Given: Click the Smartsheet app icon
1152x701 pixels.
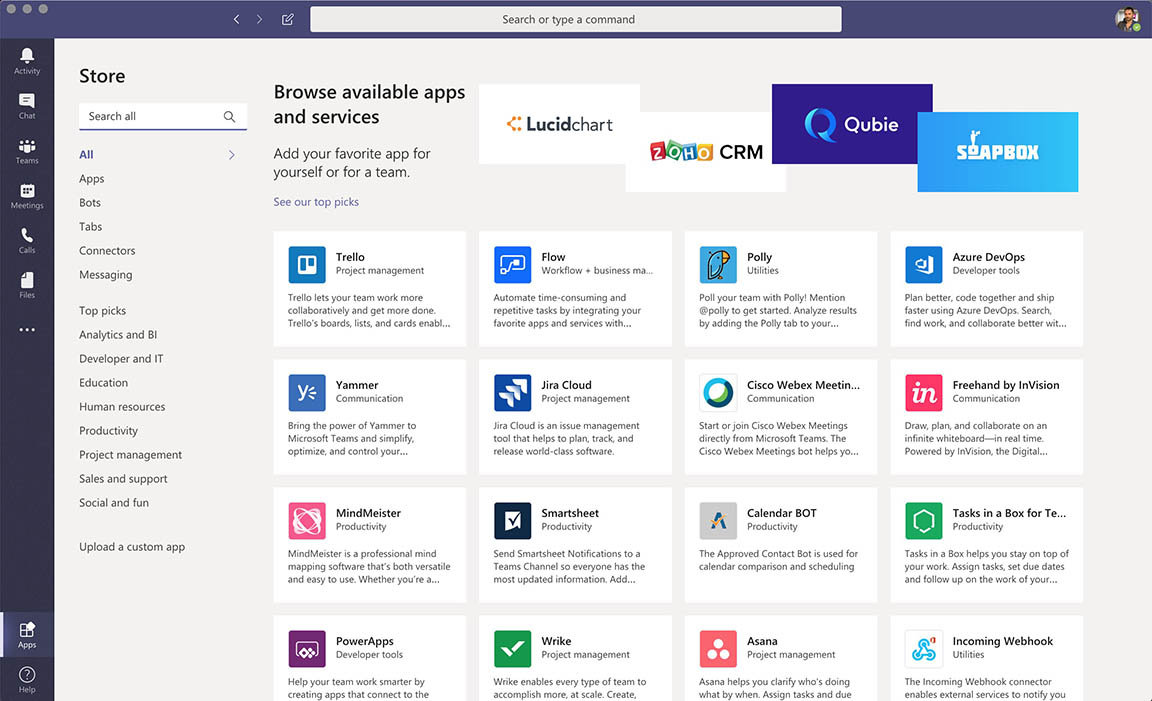Looking at the screenshot, I should click(x=513, y=520).
